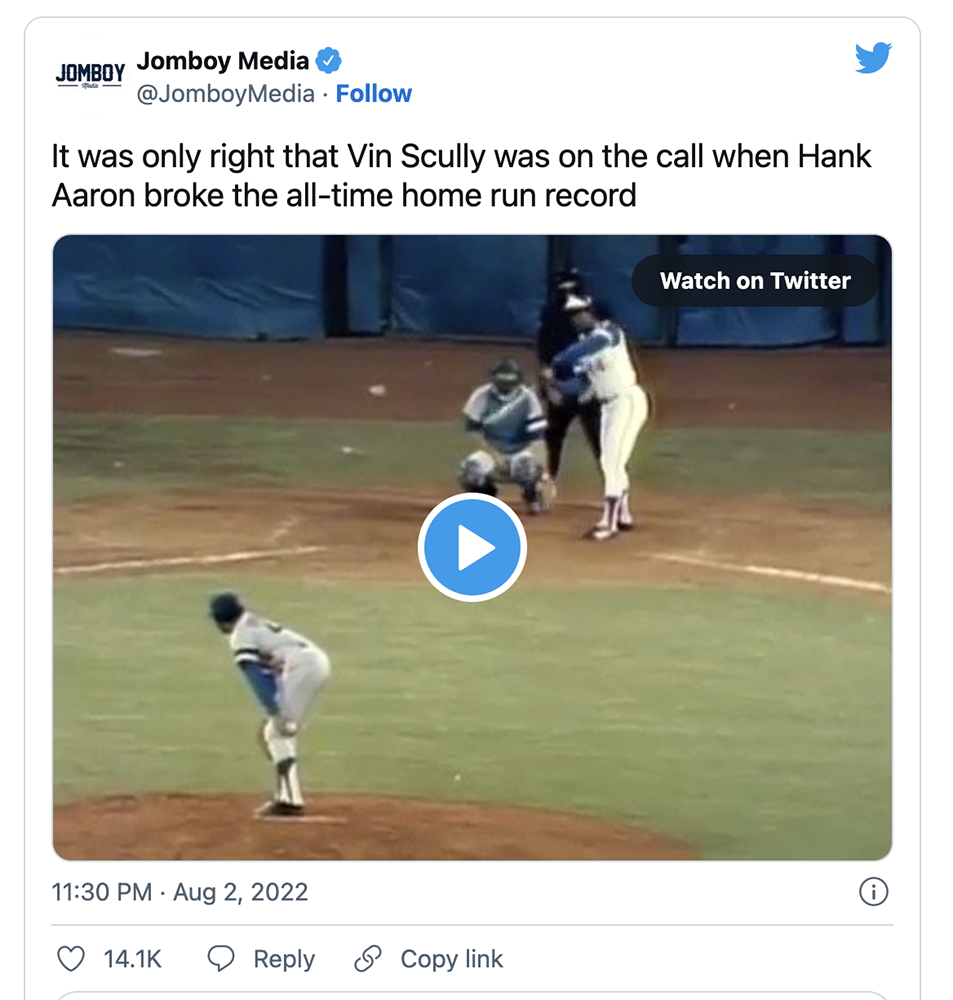Follow the Jomboy Media account

(x=373, y=94)
